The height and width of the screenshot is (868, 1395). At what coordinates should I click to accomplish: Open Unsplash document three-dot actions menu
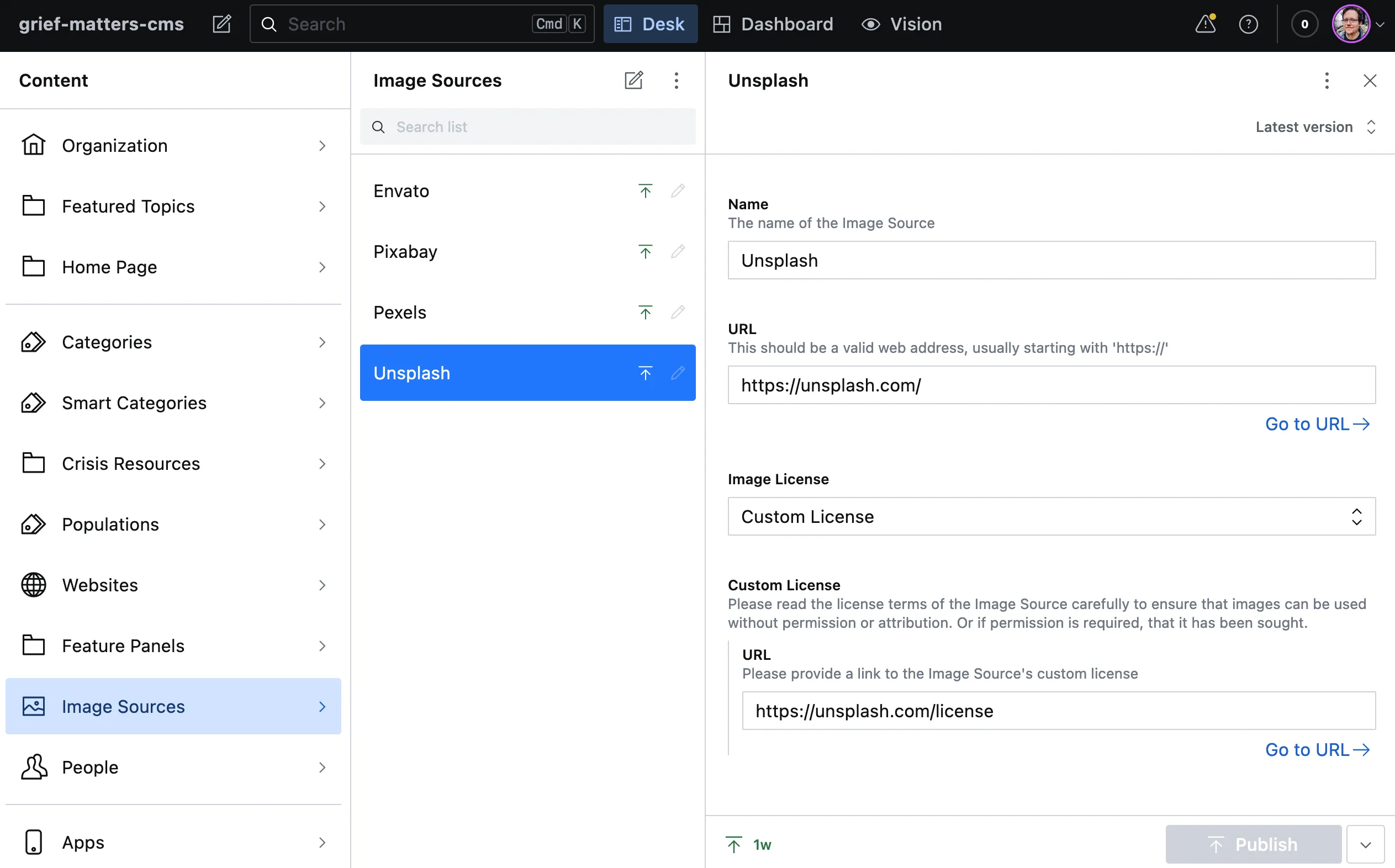[x=1326, y=81]
